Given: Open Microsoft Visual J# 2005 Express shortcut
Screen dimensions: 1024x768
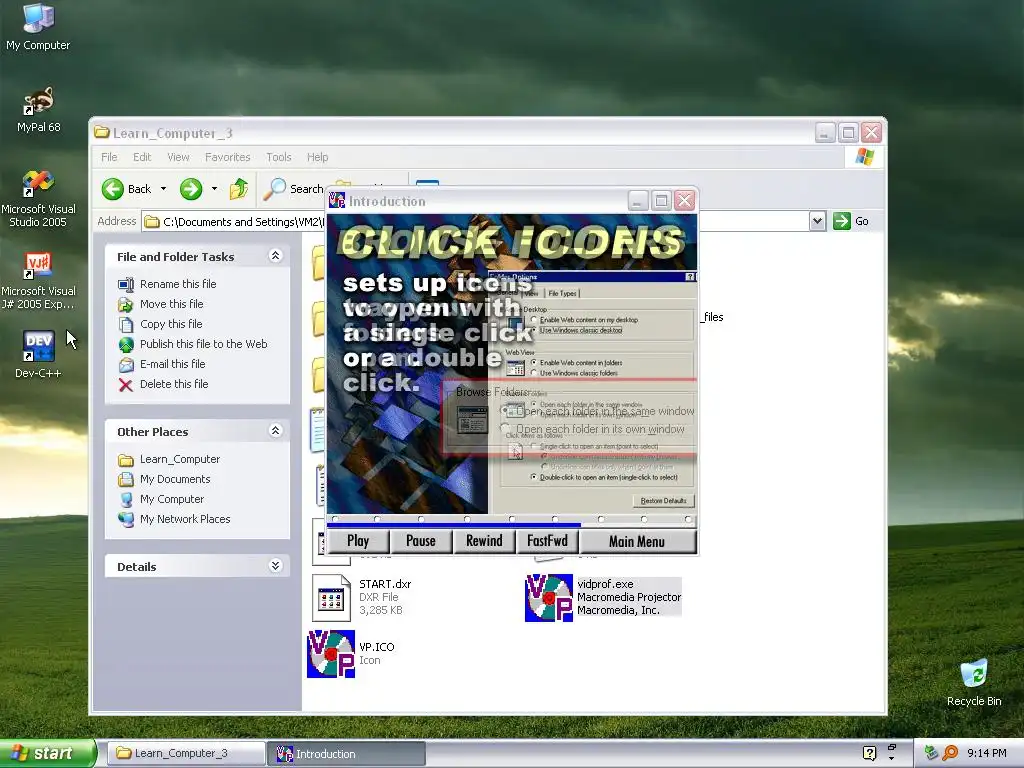Looking at the screenshot, I should click(38, 281).
